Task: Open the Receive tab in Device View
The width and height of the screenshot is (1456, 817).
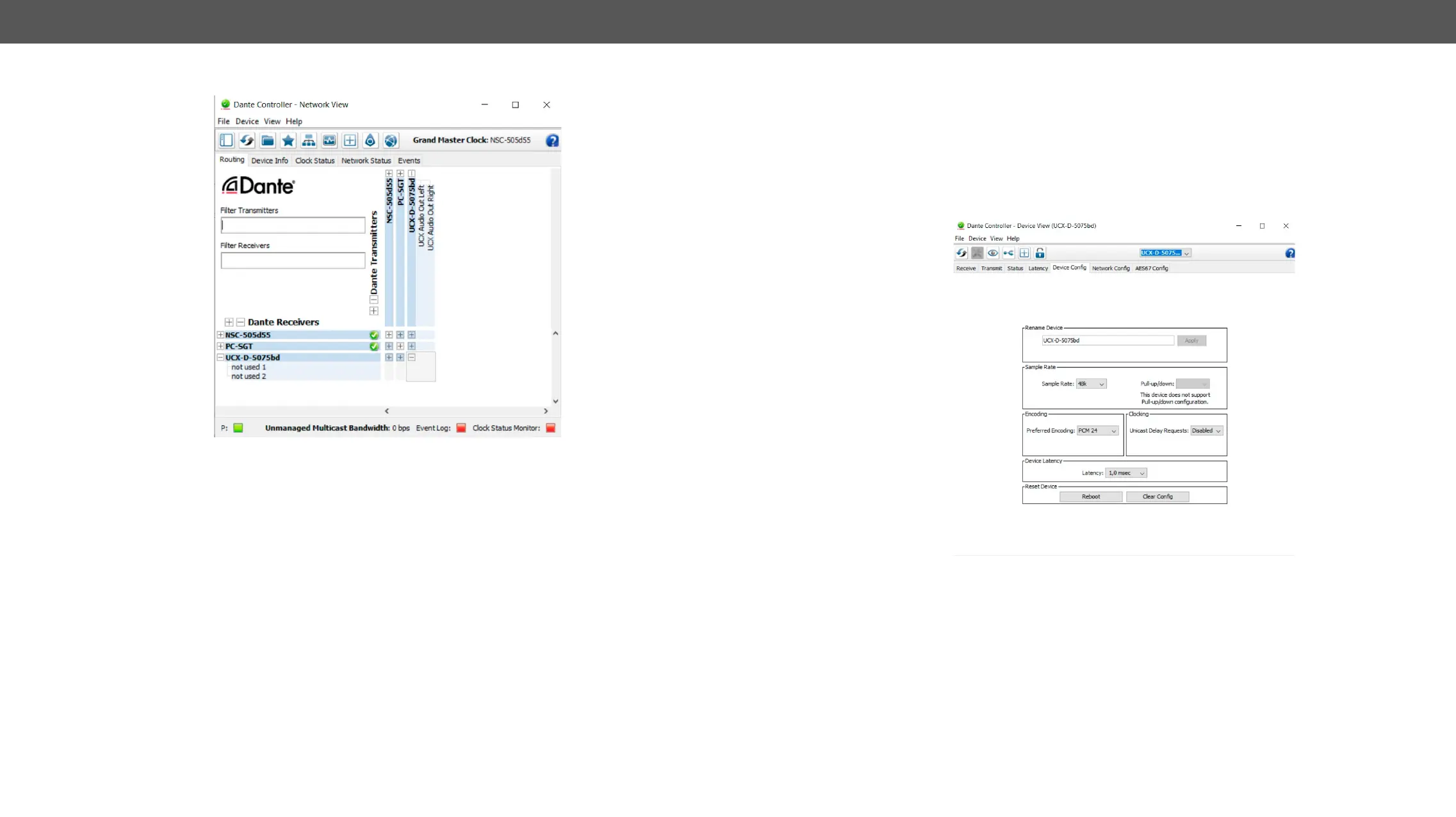Action: 966,268
